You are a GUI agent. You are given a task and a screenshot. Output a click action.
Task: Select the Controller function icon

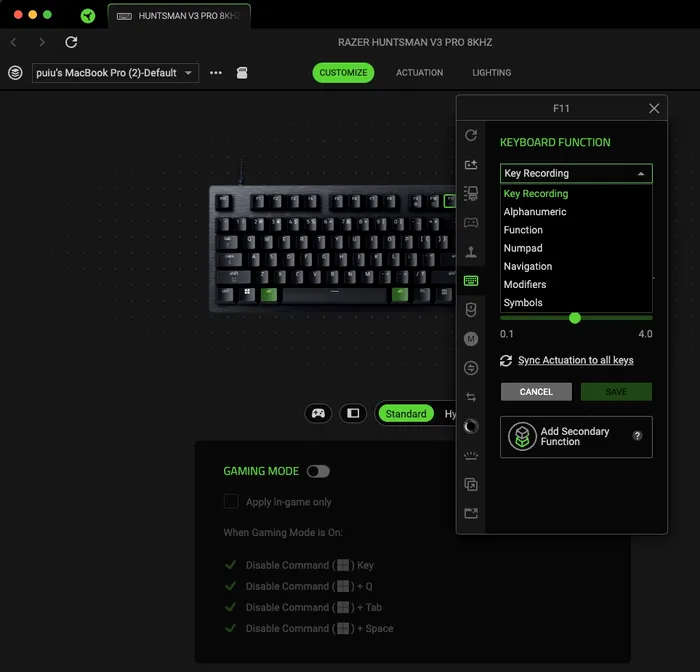point(471,222)
